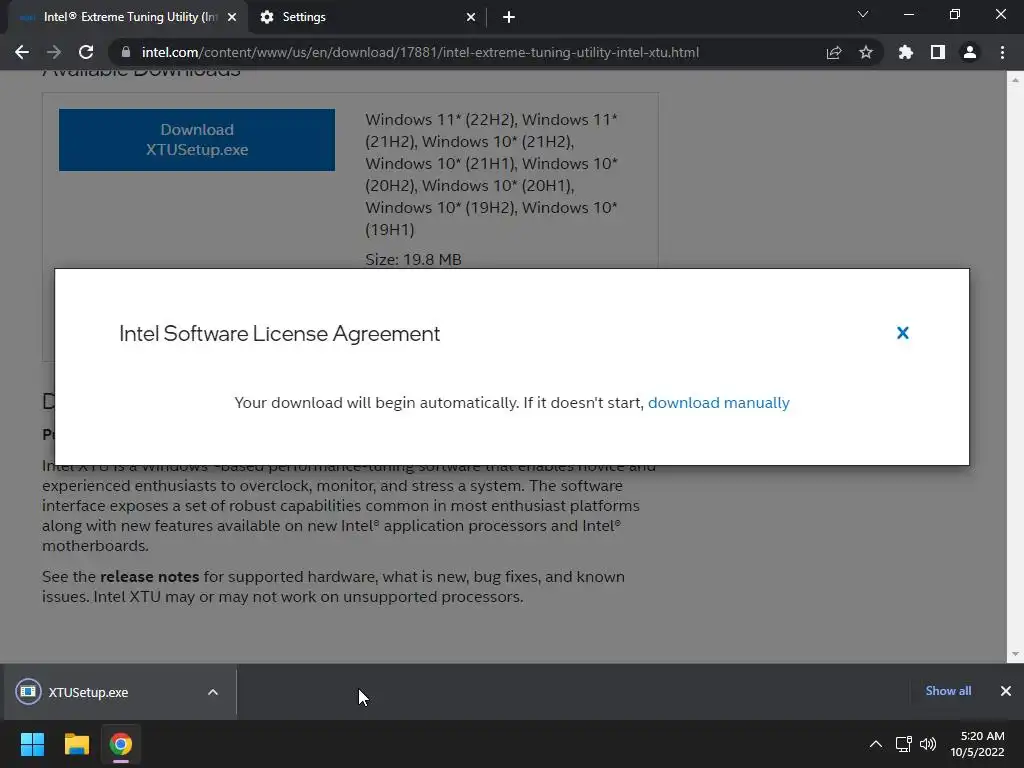Open the Windows Start menu
Viewport: 1024px width, 768px height.
(32, 744)
